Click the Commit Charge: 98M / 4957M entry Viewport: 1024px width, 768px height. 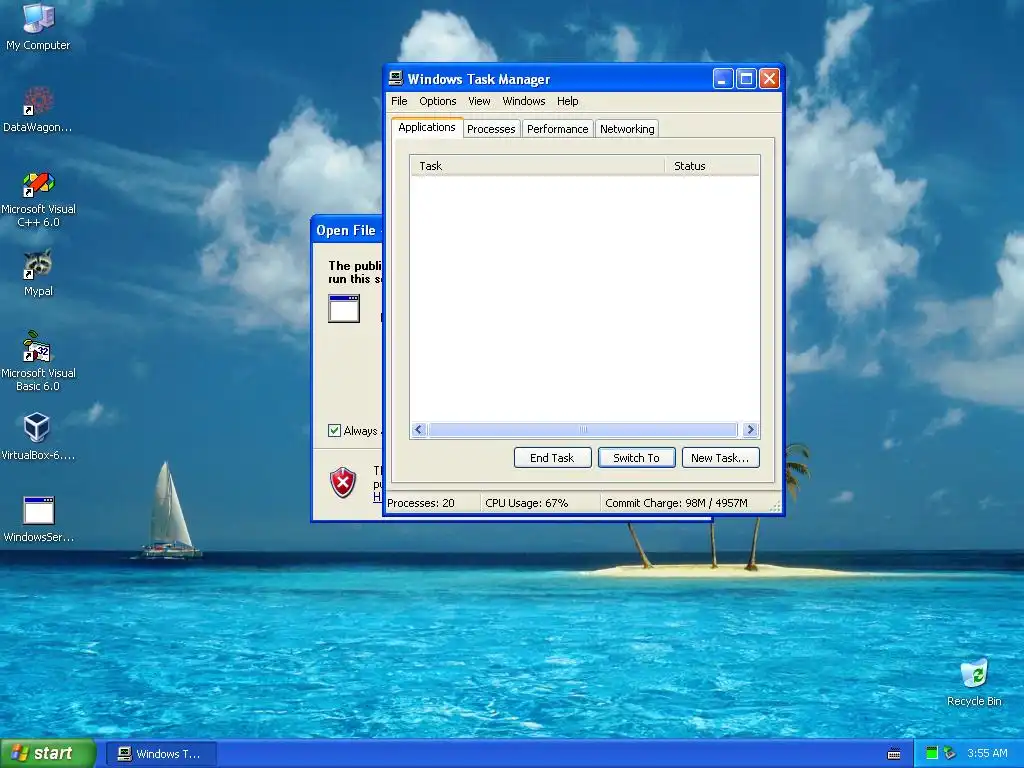pos(686,503)
